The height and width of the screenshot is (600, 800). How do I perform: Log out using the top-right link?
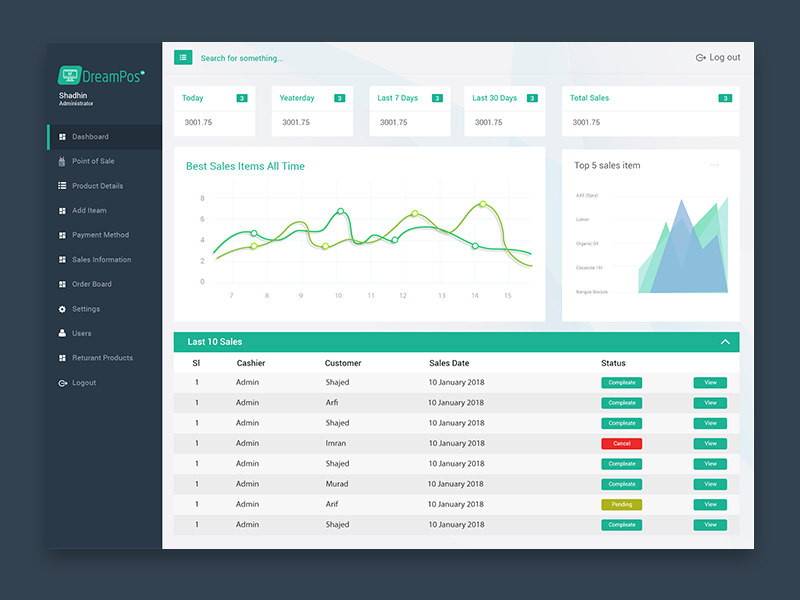pos(719,57)
